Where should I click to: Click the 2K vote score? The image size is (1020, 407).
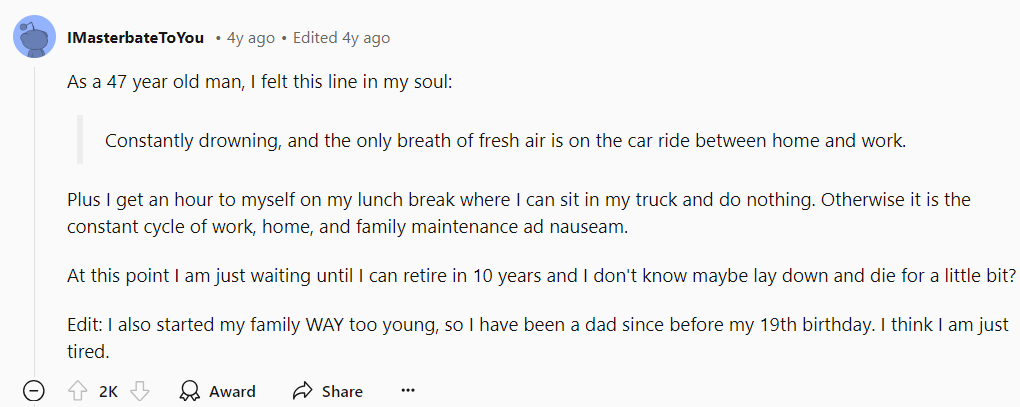click(109, 391)
